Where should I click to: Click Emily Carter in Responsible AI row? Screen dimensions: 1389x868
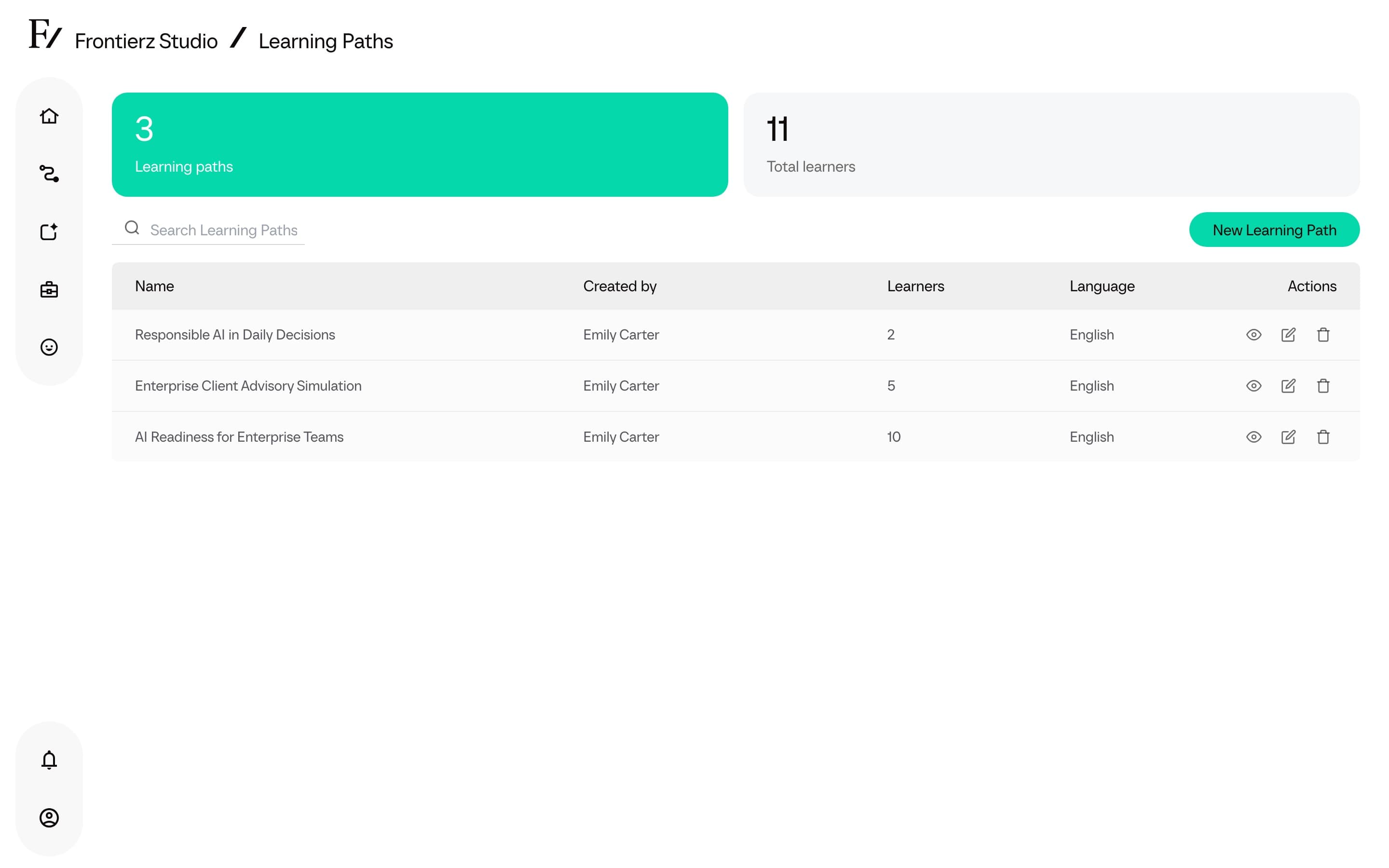pos(621,335)
